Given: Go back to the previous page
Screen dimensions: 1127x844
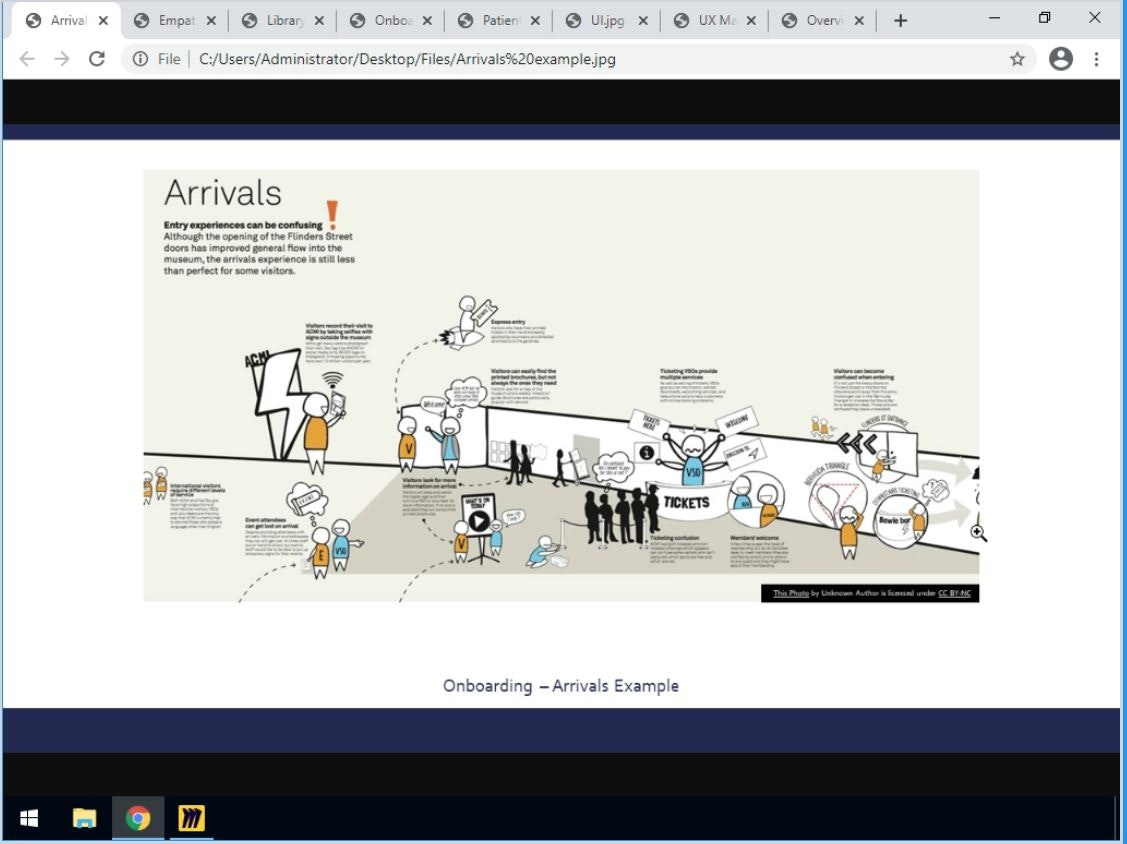Looking at the screenshot, I should click(27, 59).
